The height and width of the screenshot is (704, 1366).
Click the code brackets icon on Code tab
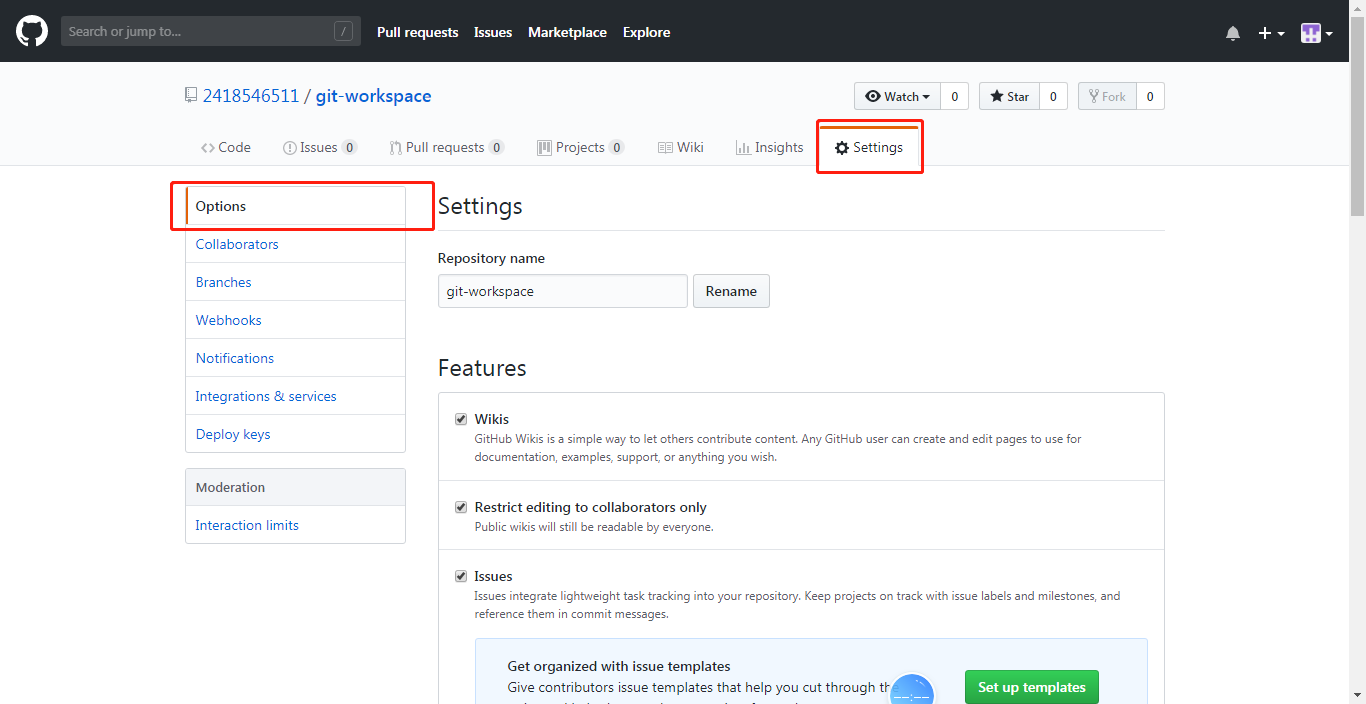click(208, 148)
